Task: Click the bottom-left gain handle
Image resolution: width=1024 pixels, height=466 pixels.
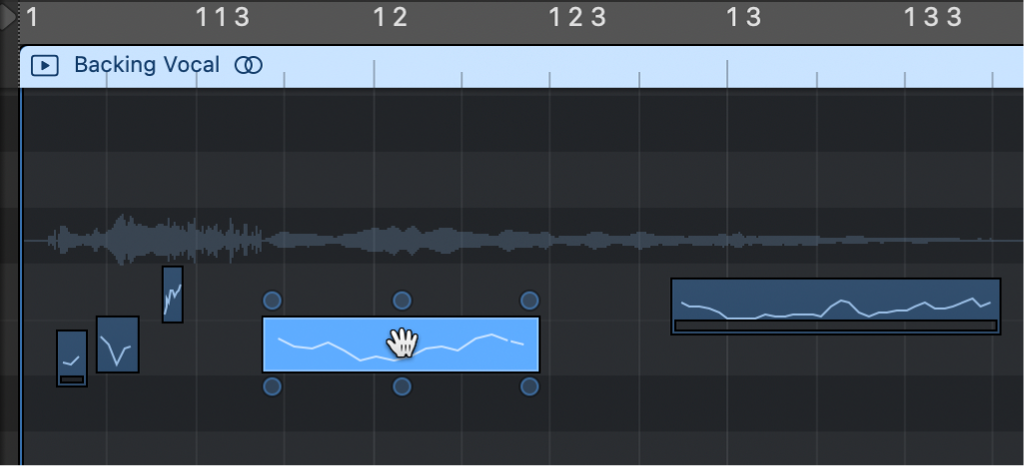Action: (272, 387)
